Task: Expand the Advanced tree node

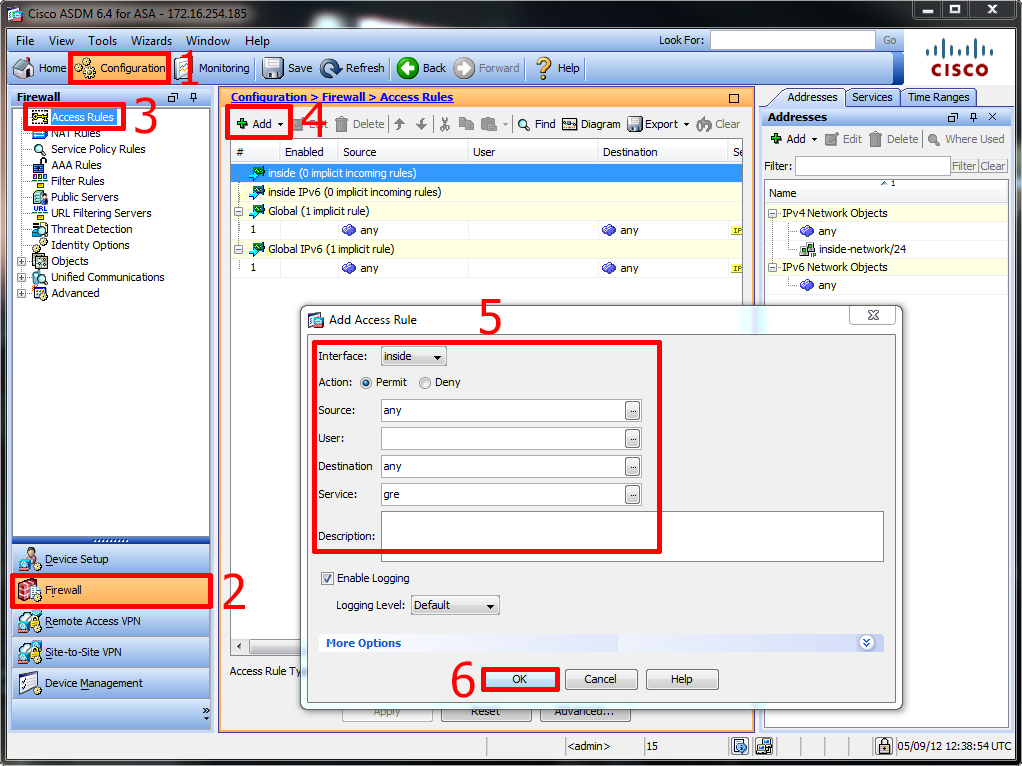Action: 22,293
